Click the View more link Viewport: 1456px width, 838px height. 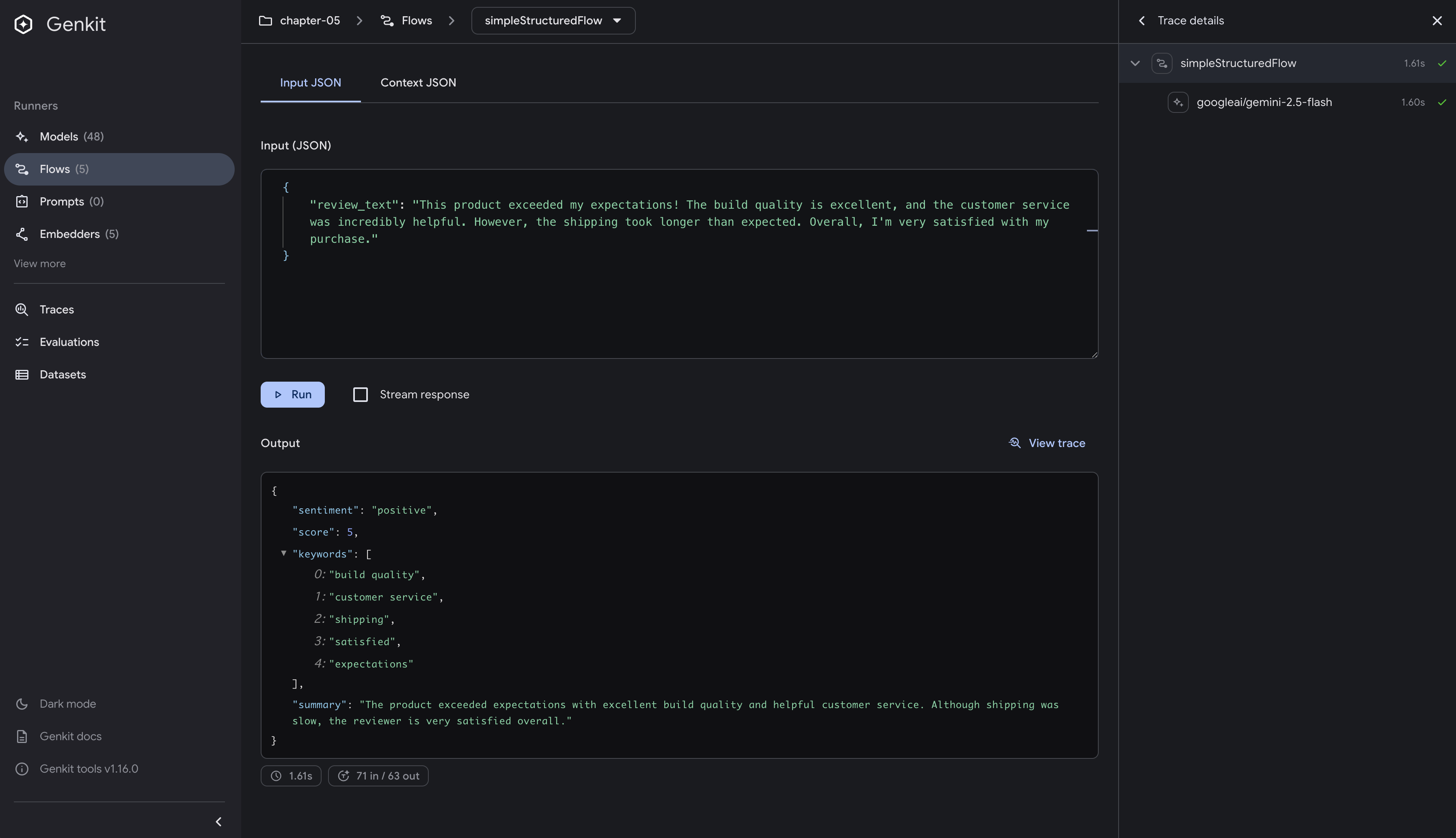(40, 263)
